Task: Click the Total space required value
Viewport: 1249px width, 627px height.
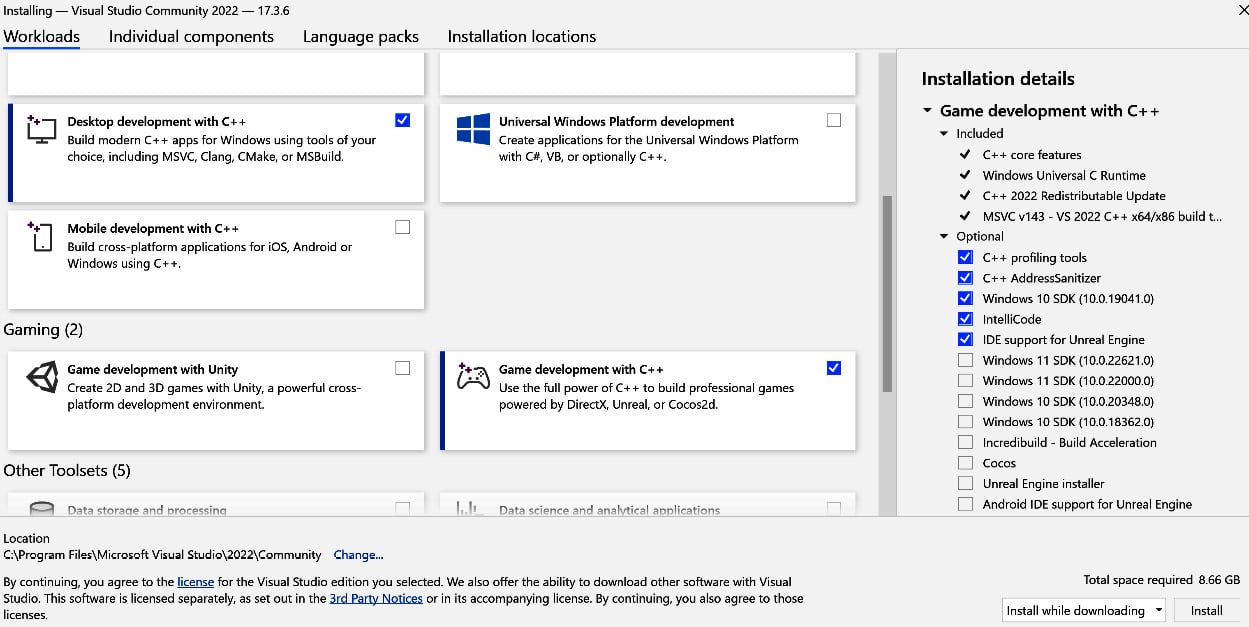Action: click(1218, 580)
